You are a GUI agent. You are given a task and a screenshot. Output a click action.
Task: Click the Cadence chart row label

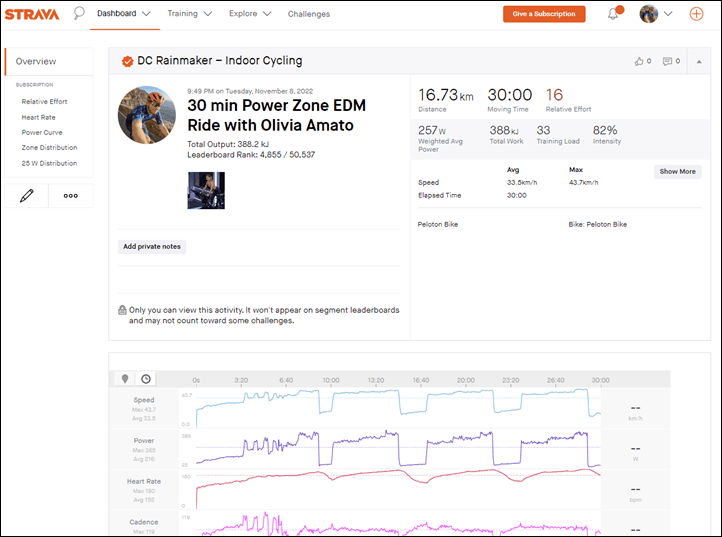coord(144,522)
